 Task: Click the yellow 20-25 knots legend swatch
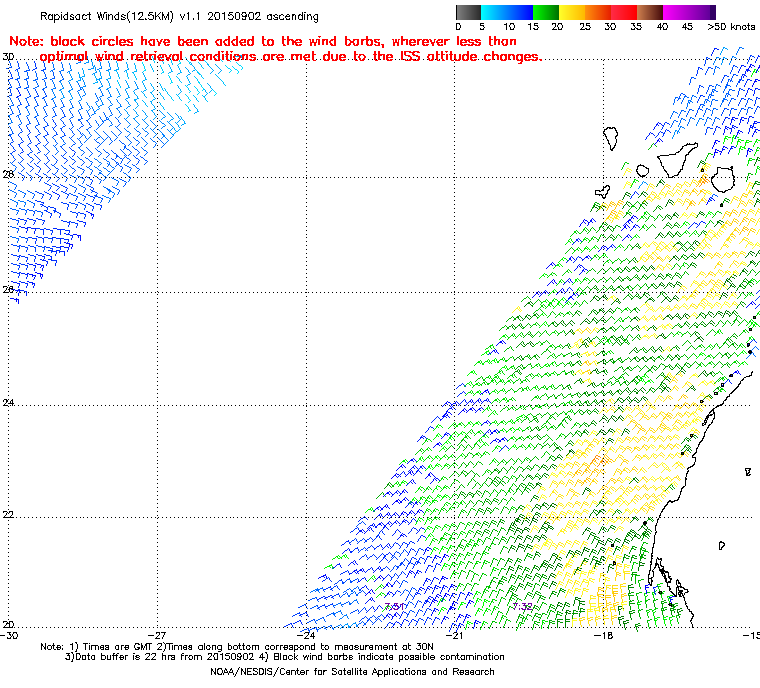click(572, 12)
